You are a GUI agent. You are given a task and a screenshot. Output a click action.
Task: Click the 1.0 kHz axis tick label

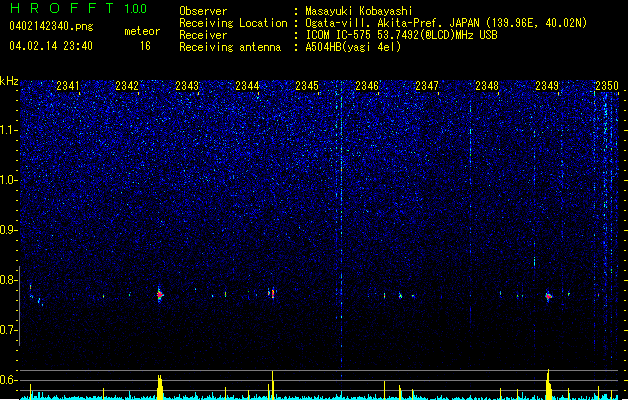(9, 180)
